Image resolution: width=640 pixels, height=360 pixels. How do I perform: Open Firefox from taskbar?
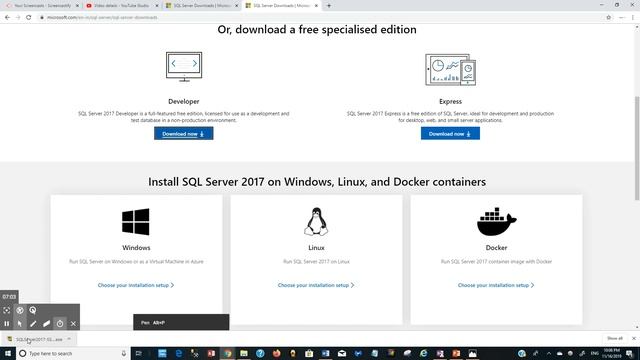277,353
